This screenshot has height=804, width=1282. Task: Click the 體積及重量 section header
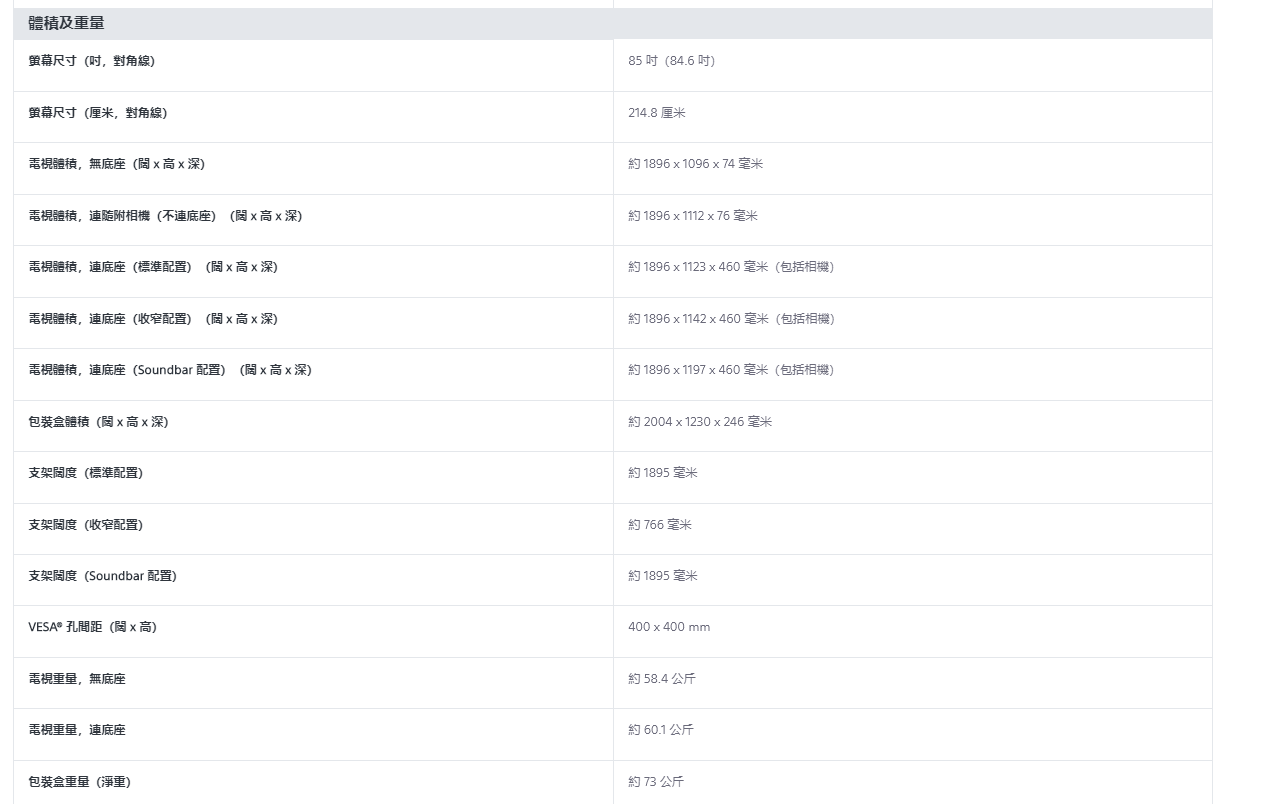66,23
